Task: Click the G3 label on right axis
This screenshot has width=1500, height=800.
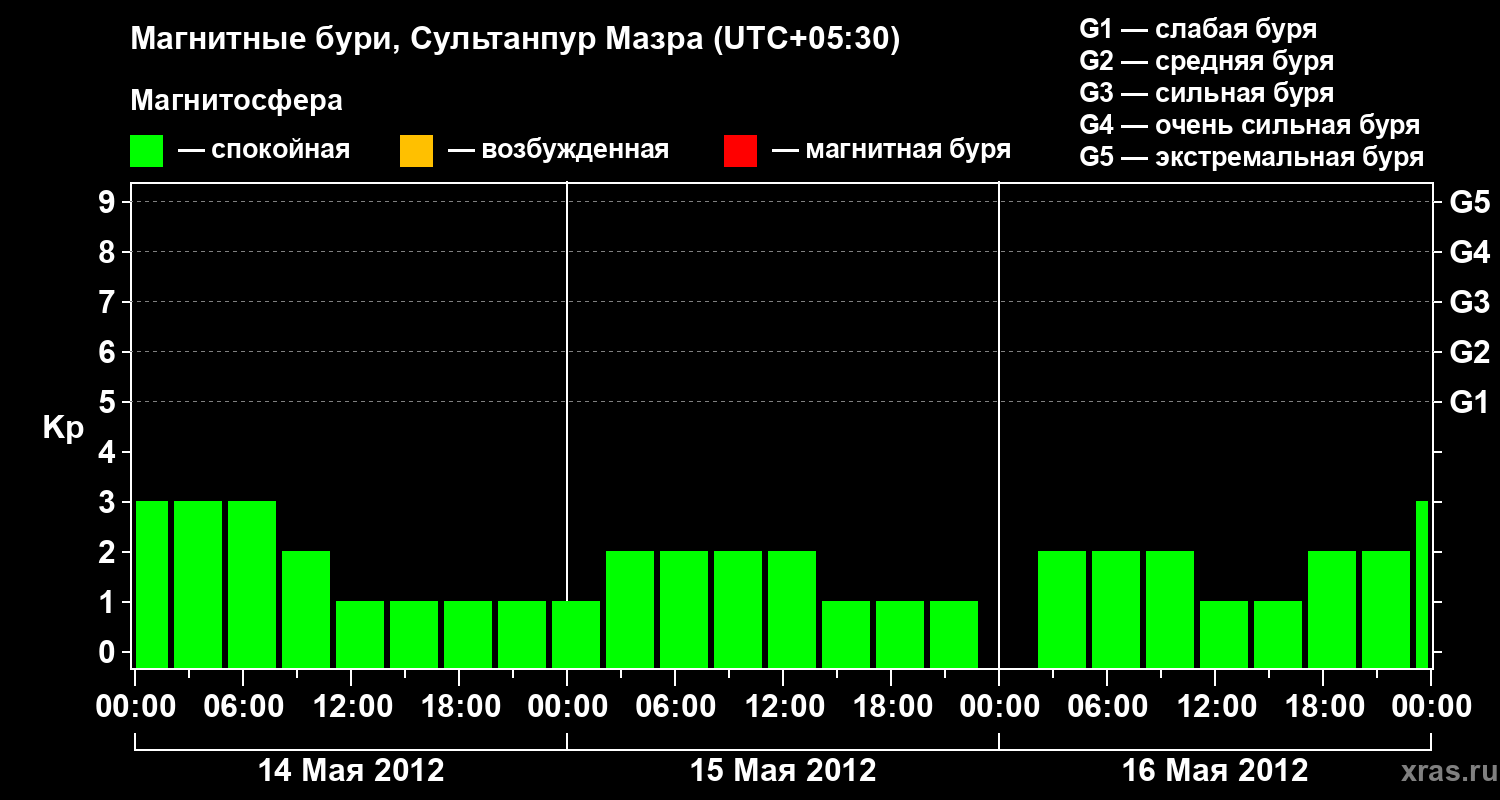Action: click(x=1470, y=302)
